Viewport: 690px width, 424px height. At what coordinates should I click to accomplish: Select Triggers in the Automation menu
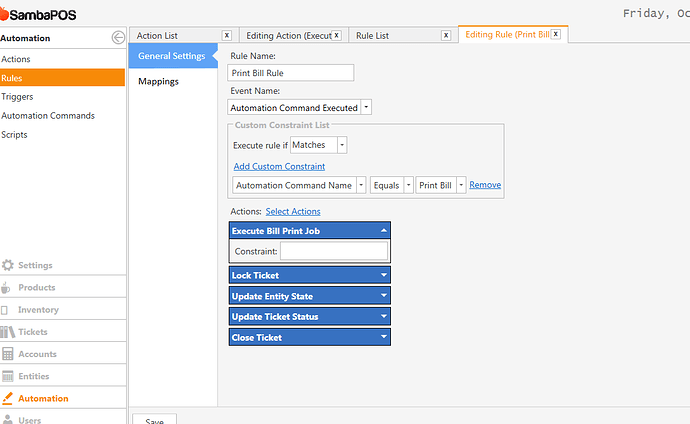[17, 97]
